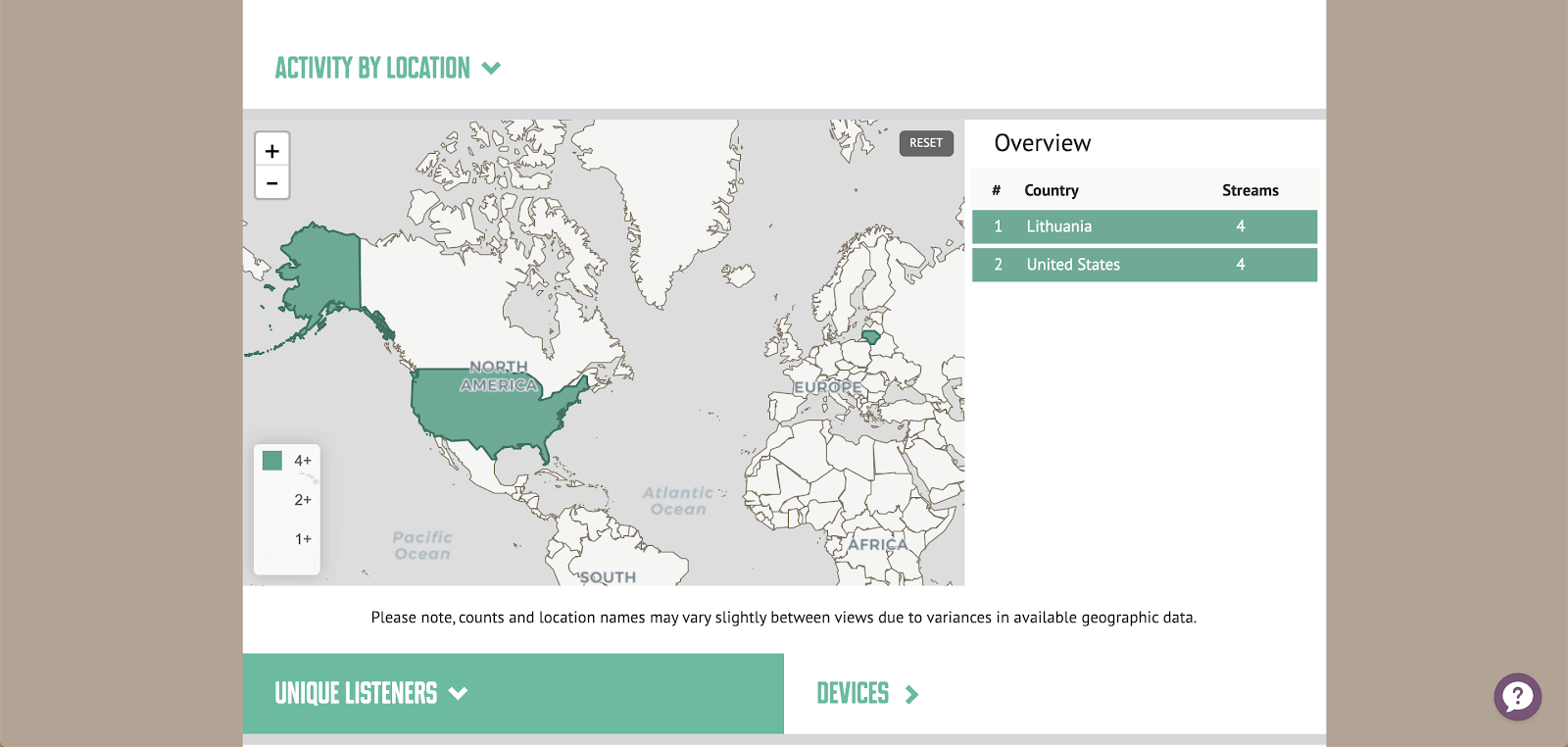The image size is (1568, 747).
Task: Click the Reset map button
Action: click(x=925, y=143)
